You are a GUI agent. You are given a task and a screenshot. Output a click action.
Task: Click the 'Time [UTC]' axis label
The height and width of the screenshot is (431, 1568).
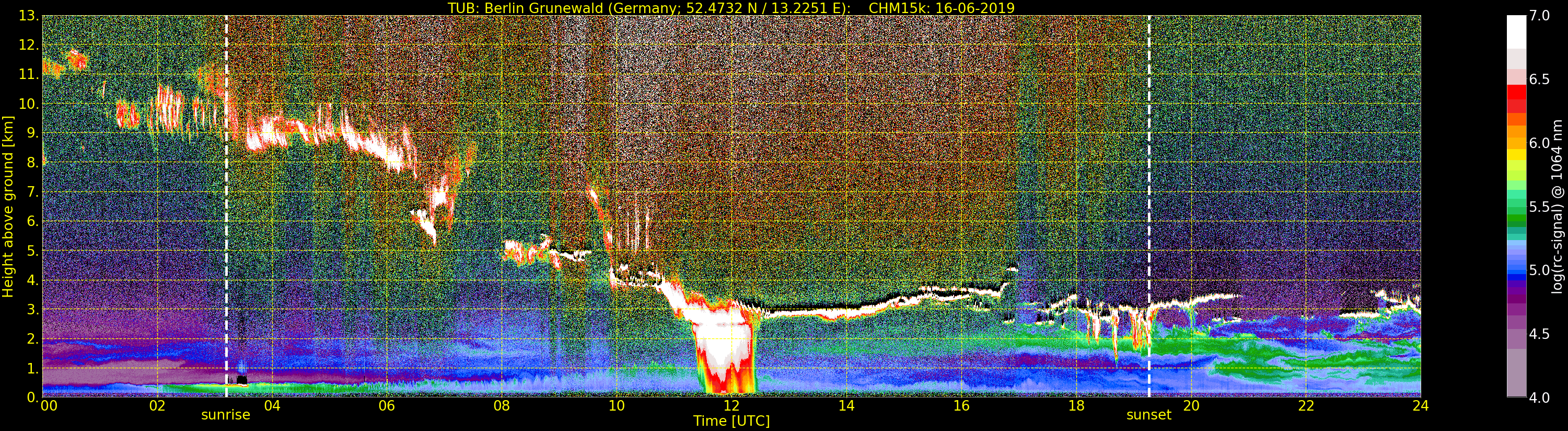pyautogui.click(x=731, y=421)
